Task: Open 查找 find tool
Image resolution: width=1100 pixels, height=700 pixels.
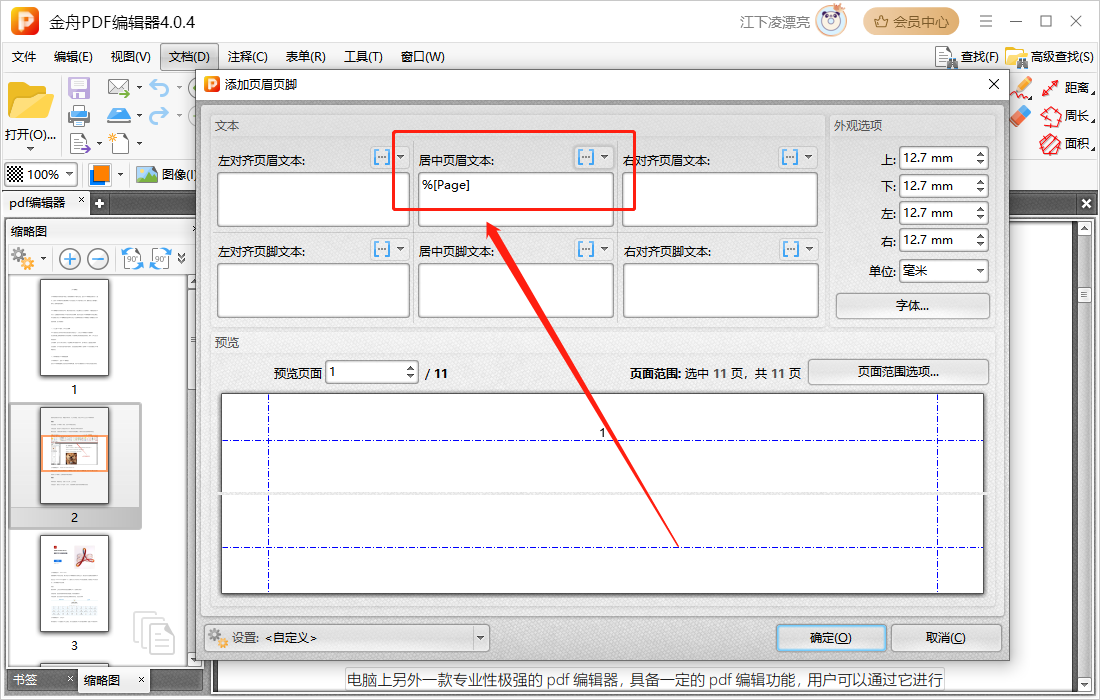Action: point(967,57)
